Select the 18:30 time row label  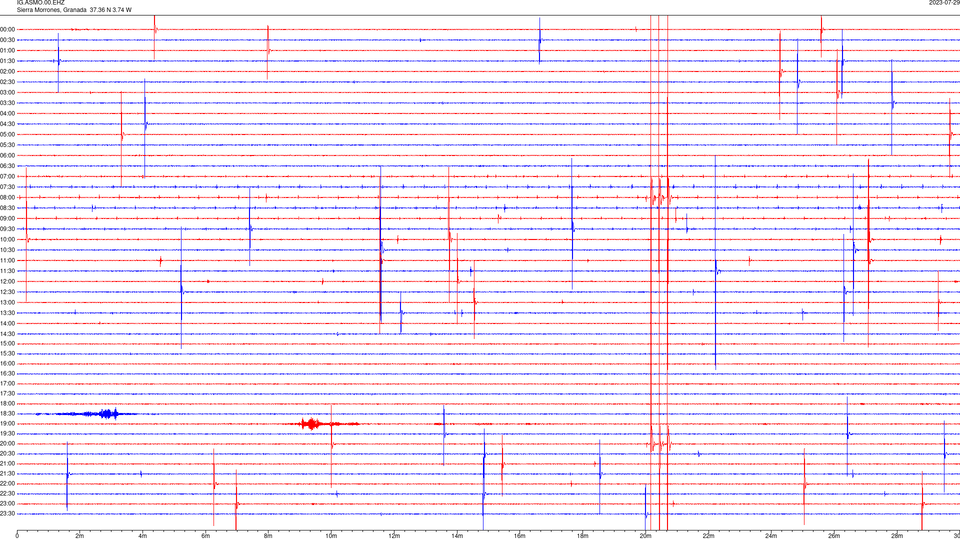(8, 414)
